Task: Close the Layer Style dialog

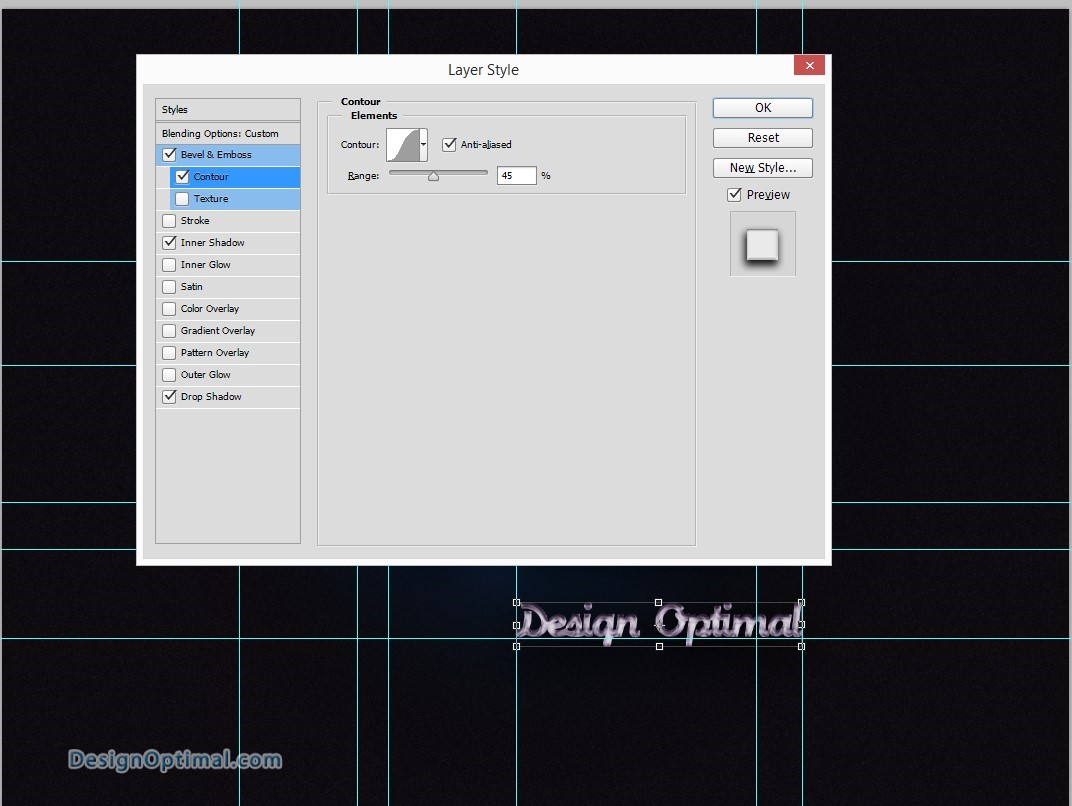Action: (x=809, y=65)
